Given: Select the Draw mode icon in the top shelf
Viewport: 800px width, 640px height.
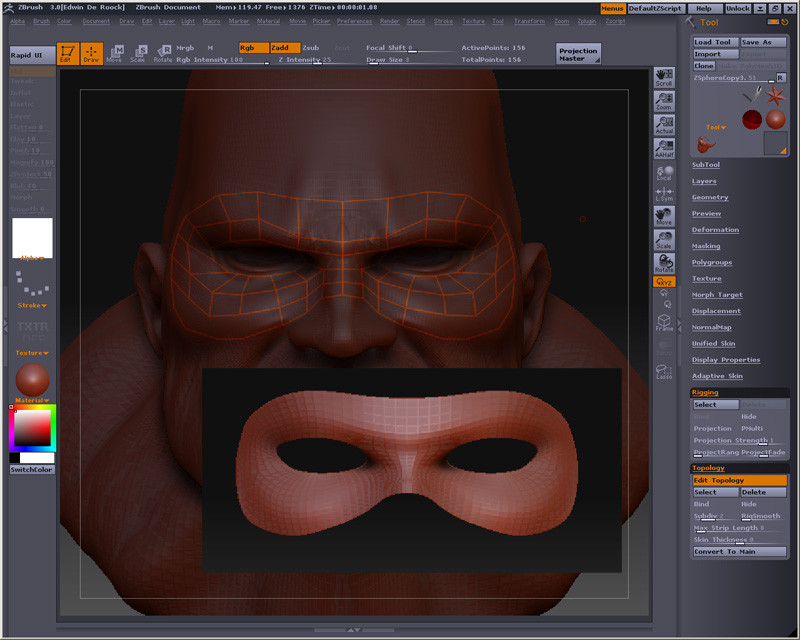Looking at the screenshot, I should 91,53.
